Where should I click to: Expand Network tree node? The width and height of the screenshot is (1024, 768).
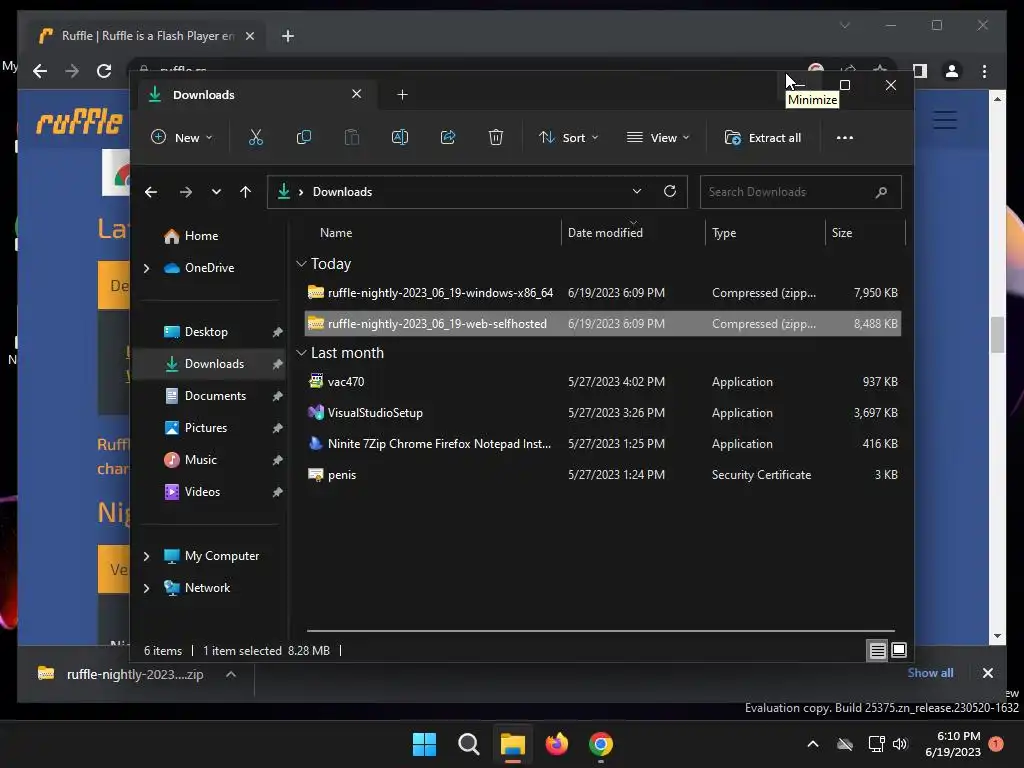146,588
